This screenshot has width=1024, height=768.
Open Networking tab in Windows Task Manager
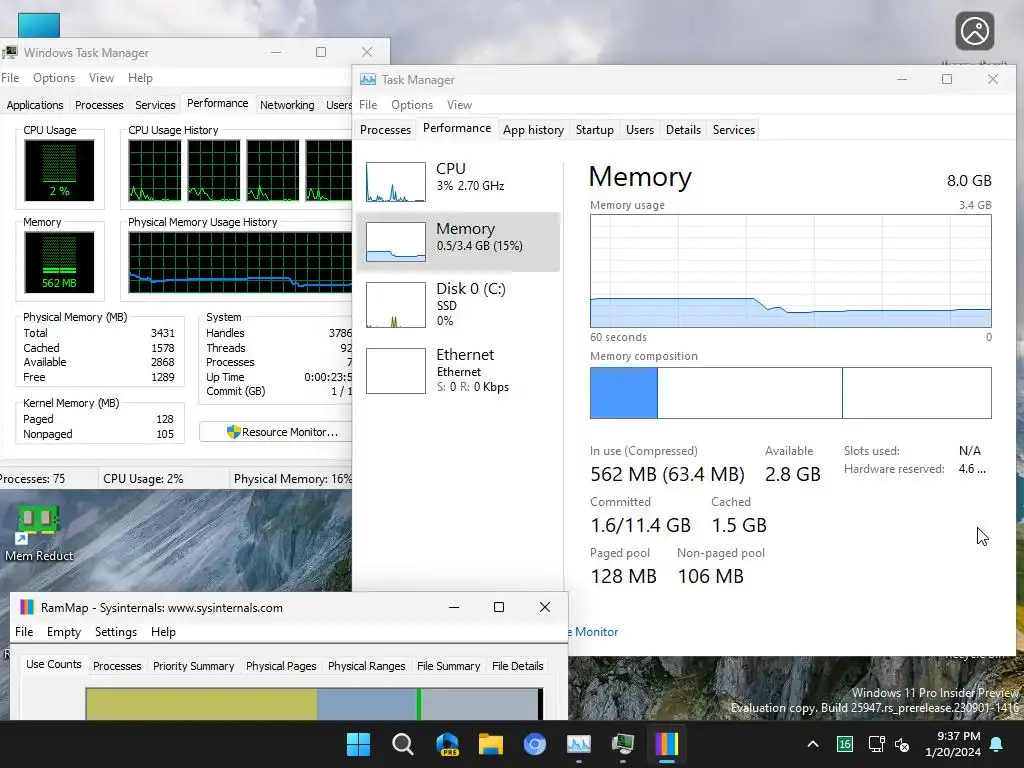pyautogui.click(x=287, y=104)
